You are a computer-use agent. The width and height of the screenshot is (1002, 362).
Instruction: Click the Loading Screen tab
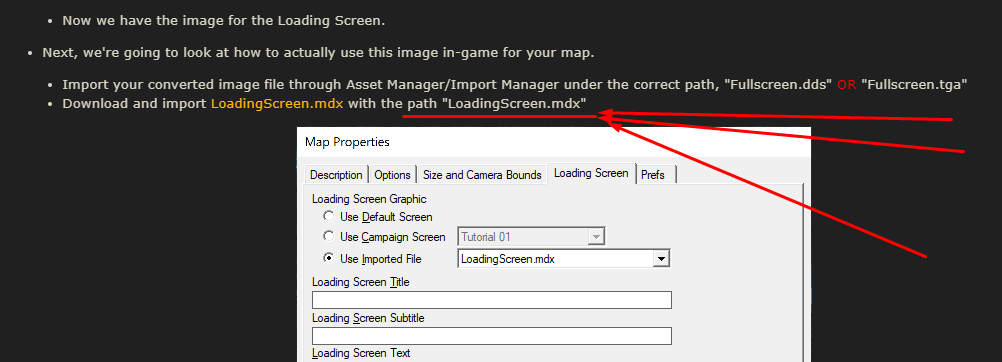pos(591,173)
